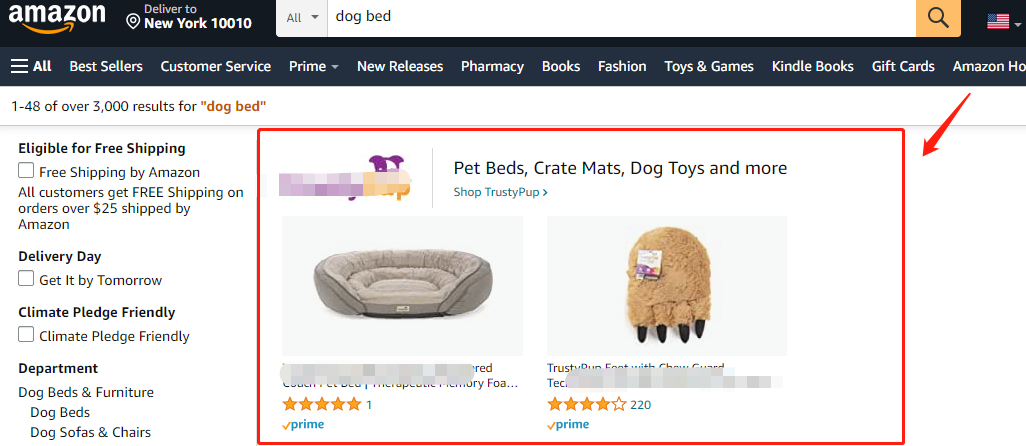Open the language flag dropdown arrow
This screenshot has height=446, width=1026.
pos(1018,25)
